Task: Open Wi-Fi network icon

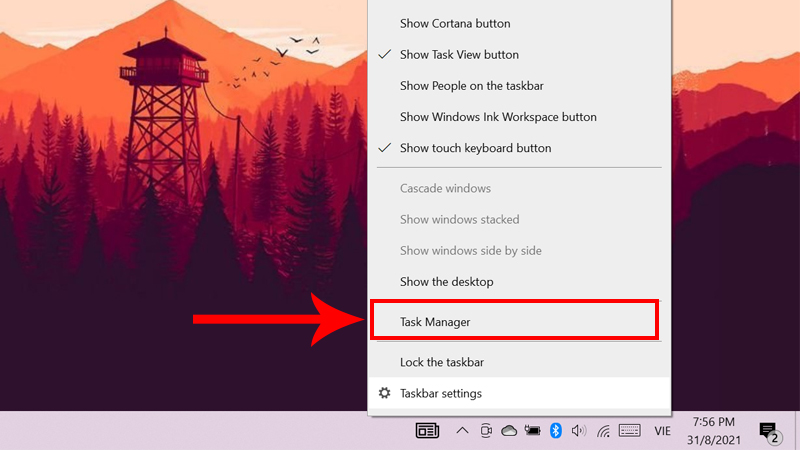Action: coord(604,432)
